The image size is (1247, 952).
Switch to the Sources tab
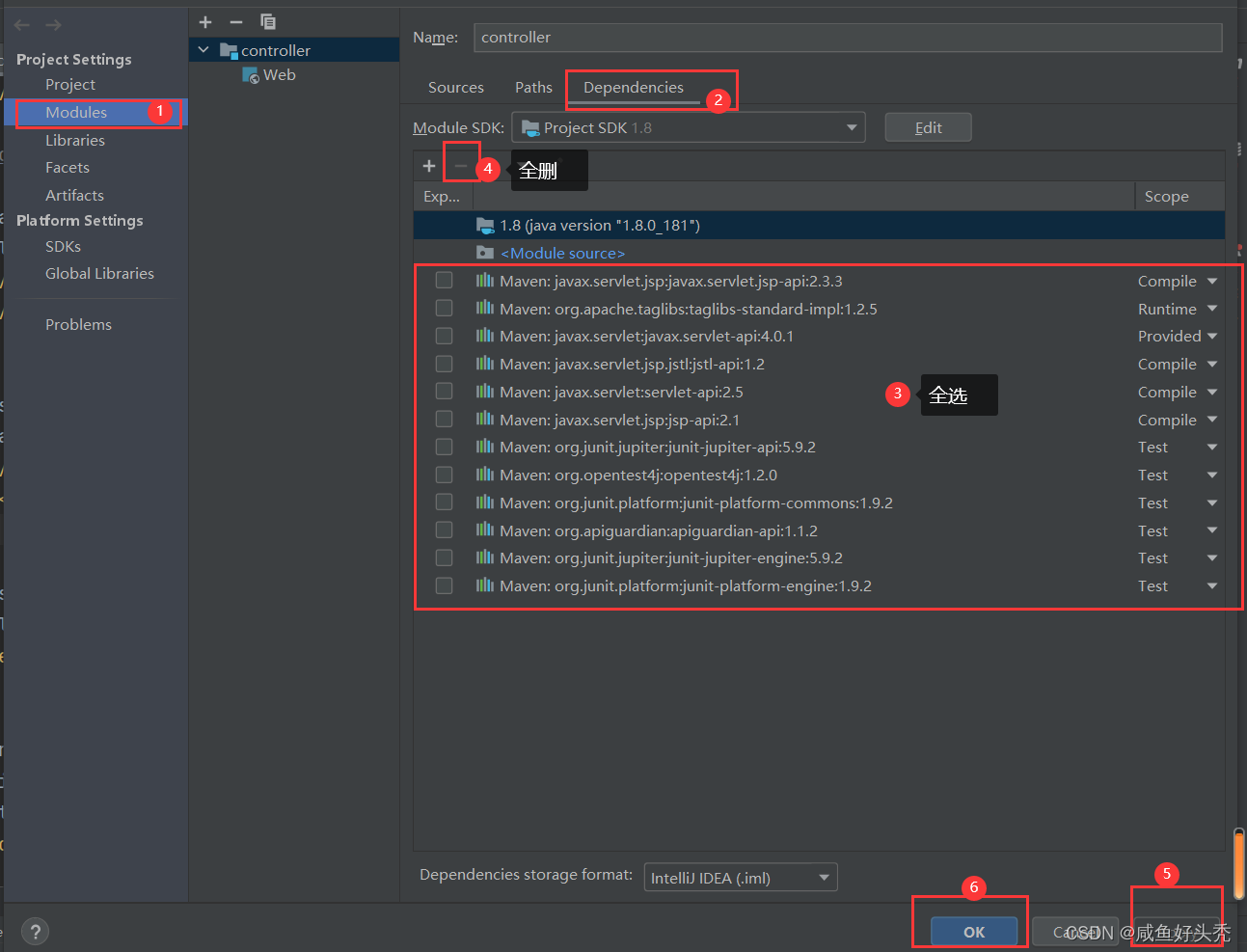click(x=454, y=87)
